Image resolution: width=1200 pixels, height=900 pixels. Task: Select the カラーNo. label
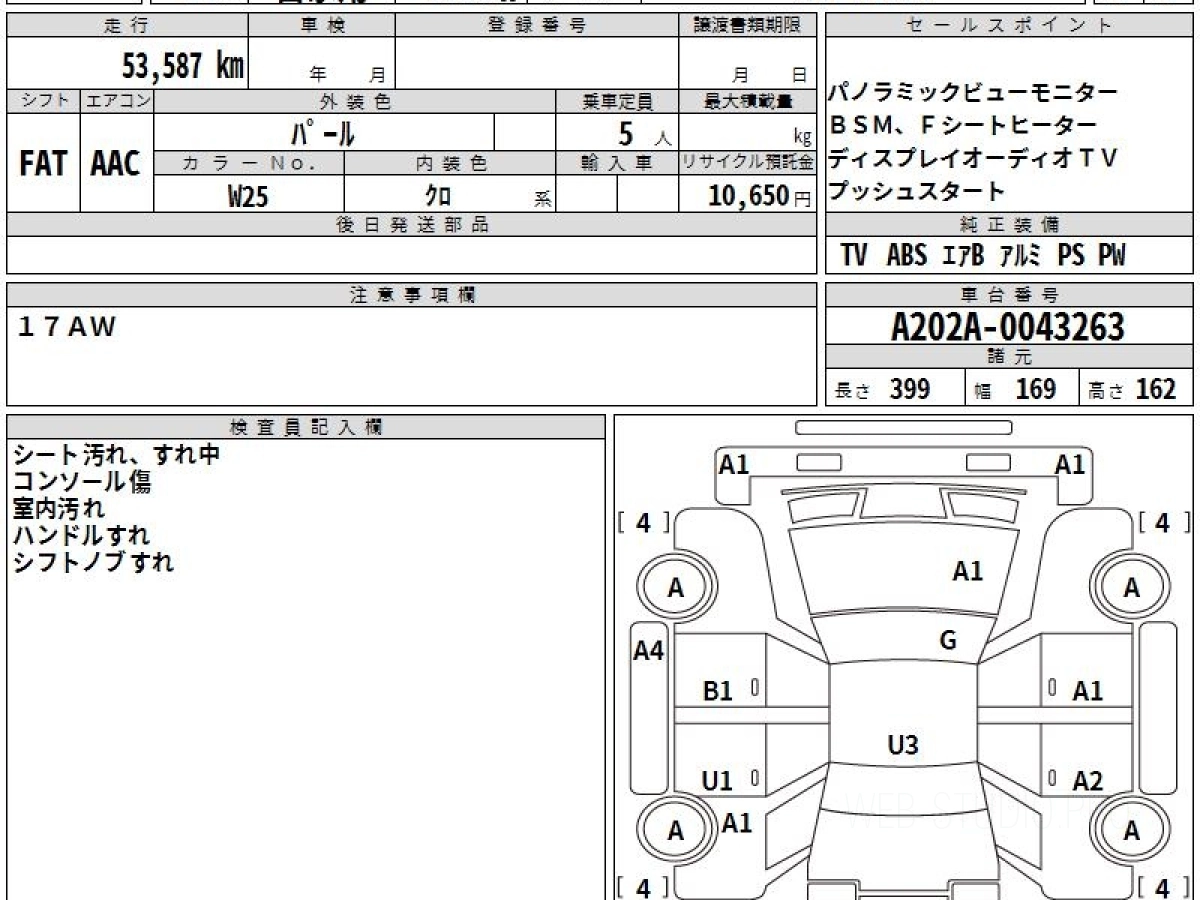[x=249, y=163]
